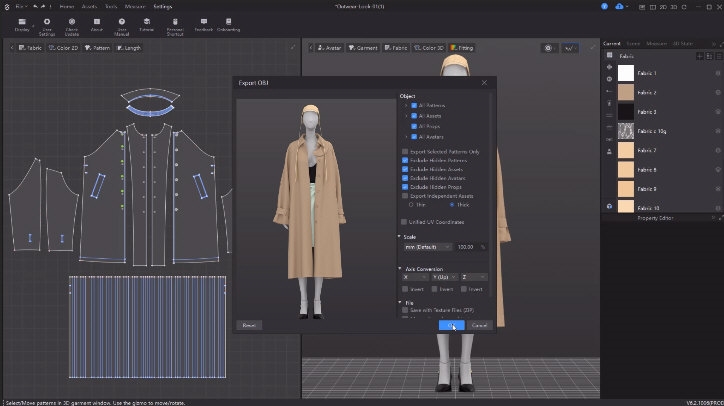Open the Assets menu
724x406 pixels.
89,7
